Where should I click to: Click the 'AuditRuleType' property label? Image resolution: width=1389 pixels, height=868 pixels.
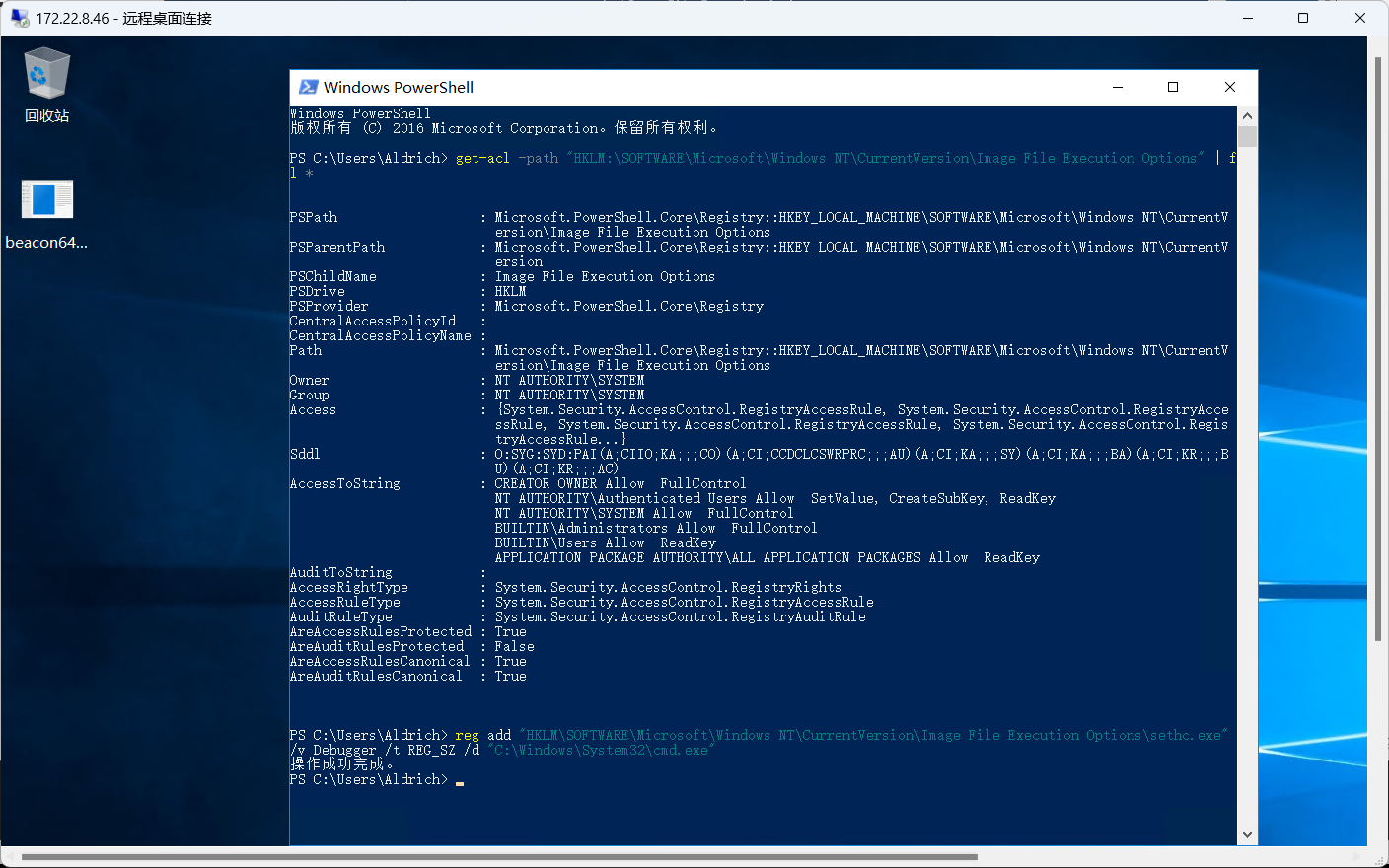341,616
